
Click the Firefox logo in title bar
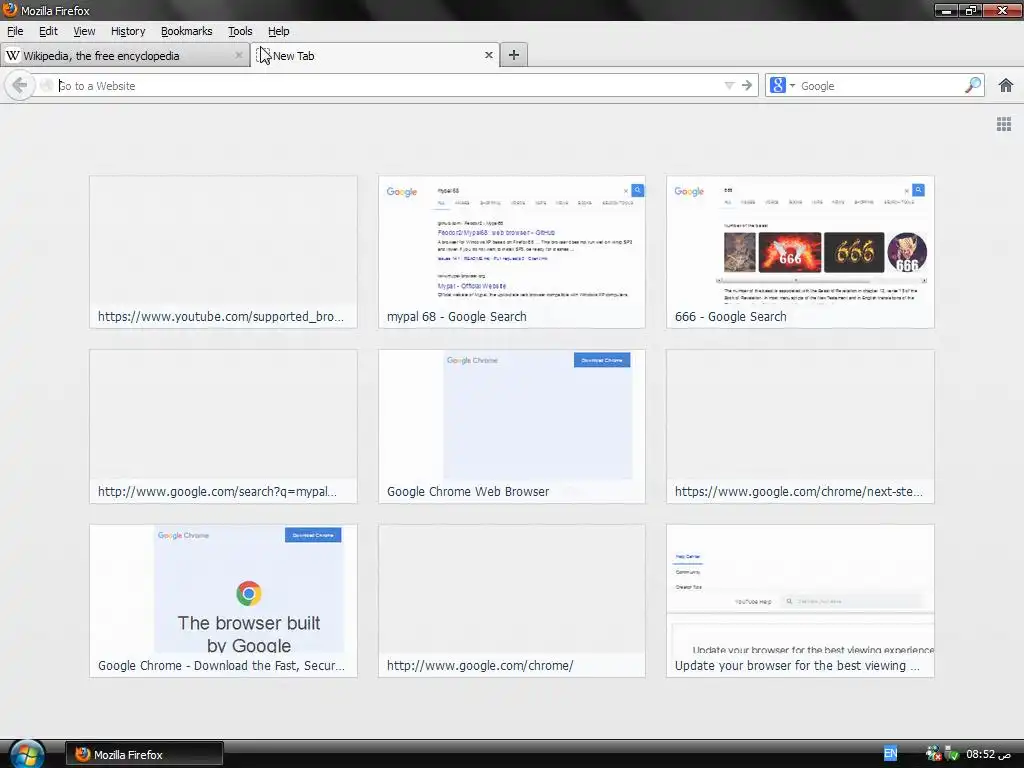pos(10,10)
